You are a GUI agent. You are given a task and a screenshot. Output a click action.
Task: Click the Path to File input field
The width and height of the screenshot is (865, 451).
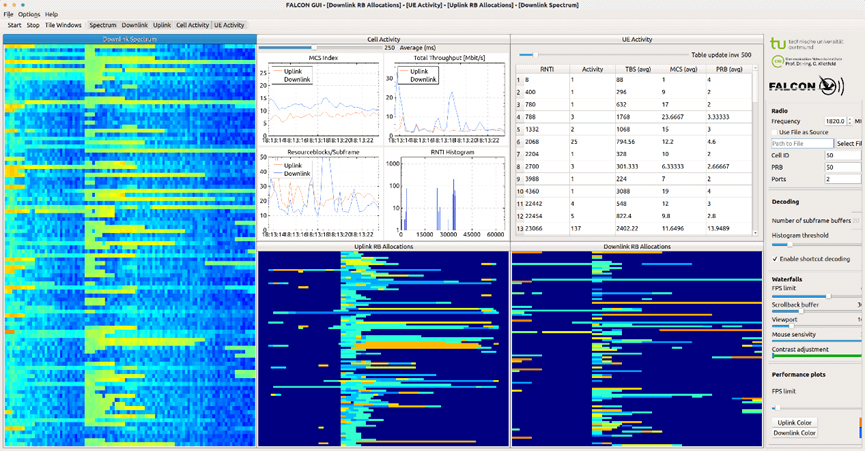coord(802,144)
